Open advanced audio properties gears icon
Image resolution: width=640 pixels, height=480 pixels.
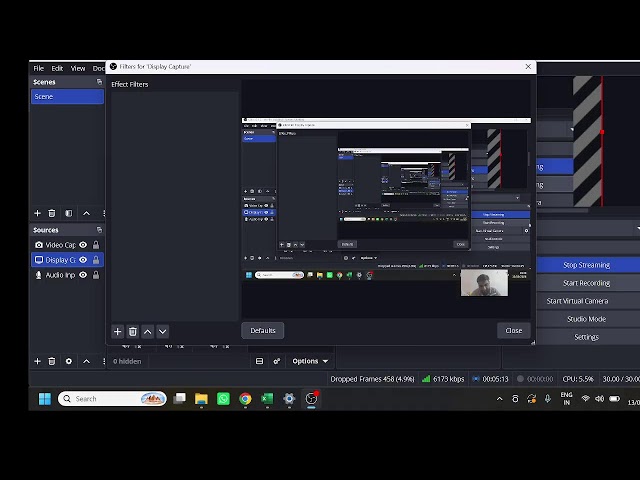point(277,361)
